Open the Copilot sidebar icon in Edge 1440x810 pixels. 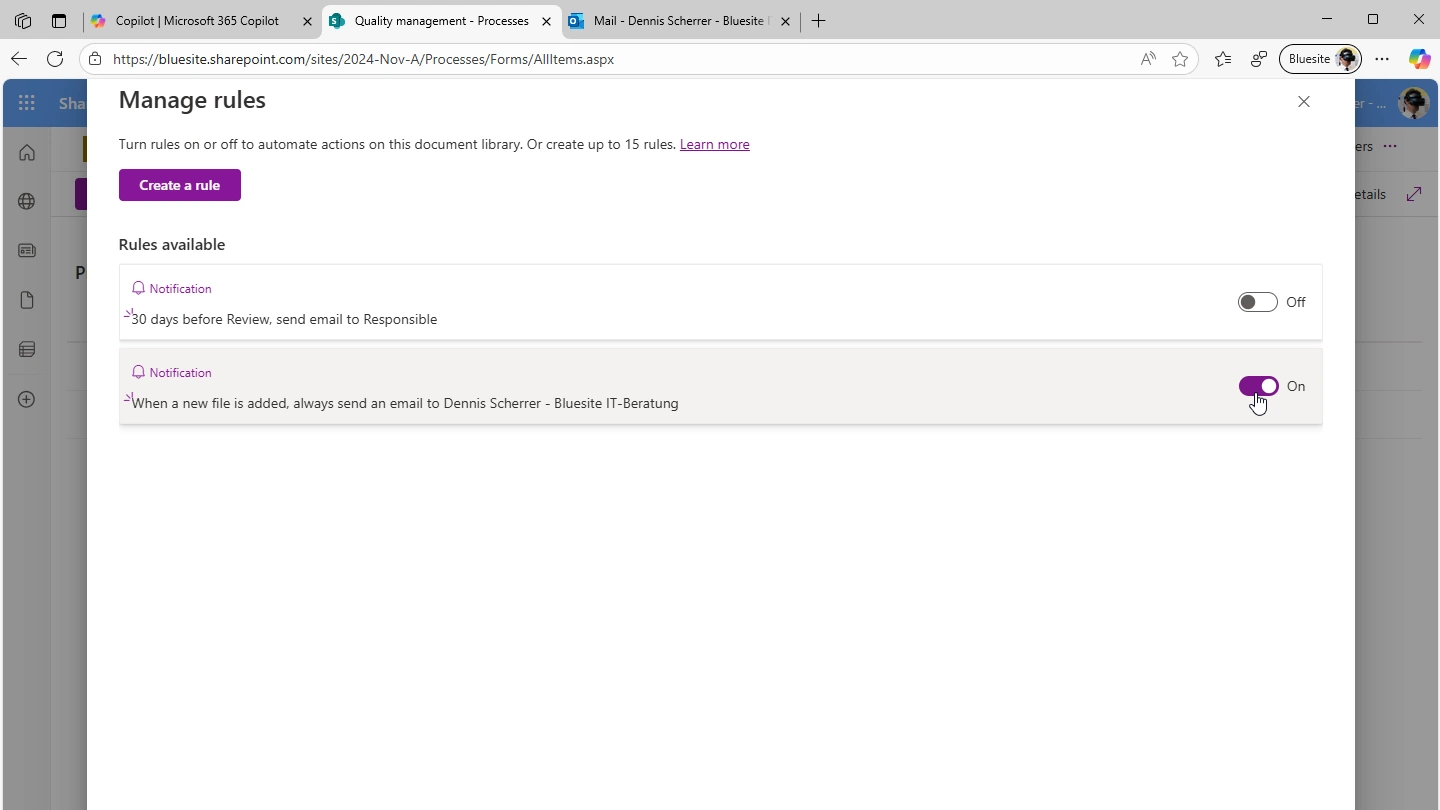(1419, 59)
